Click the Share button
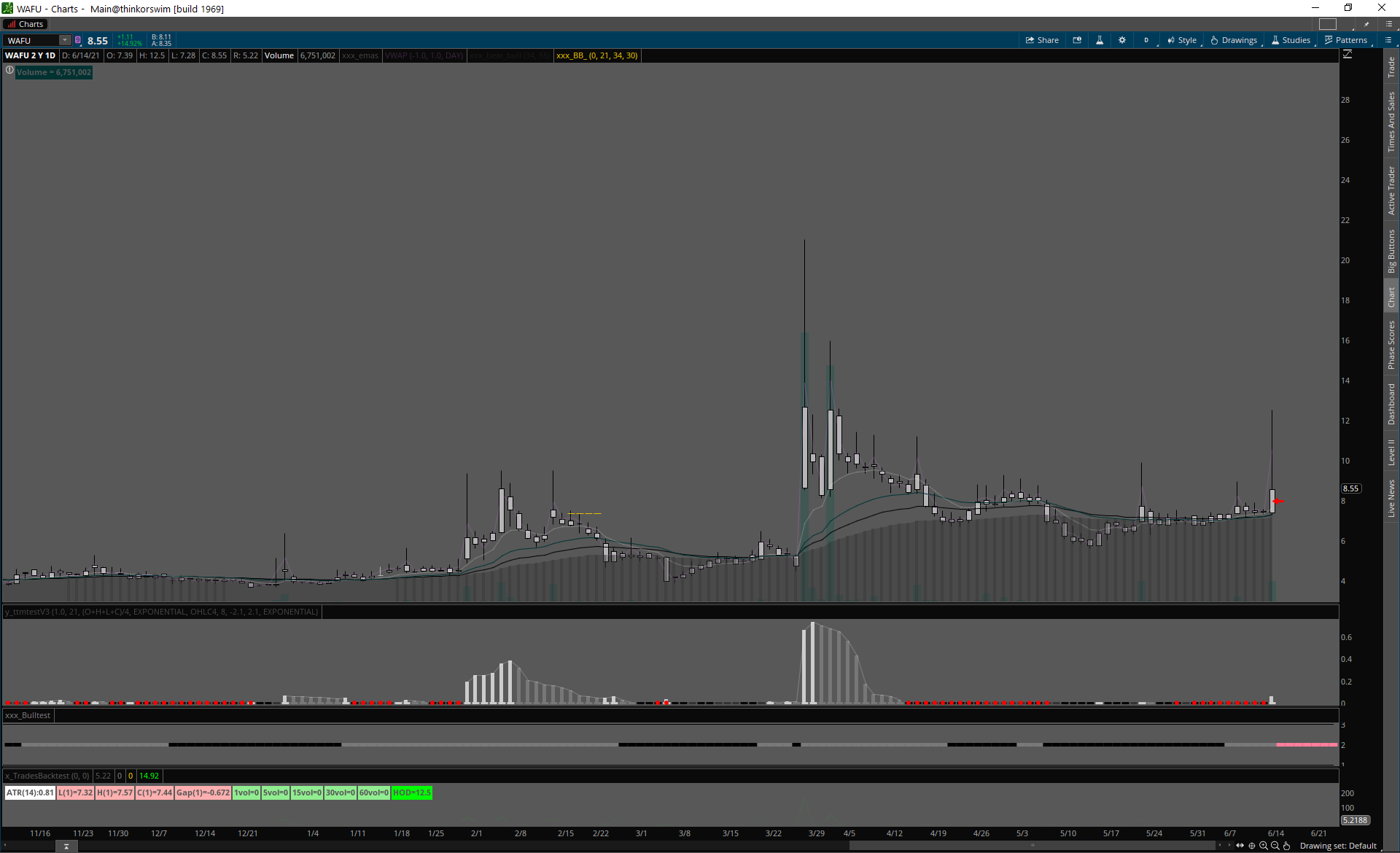 click(x=1042, y=40)
